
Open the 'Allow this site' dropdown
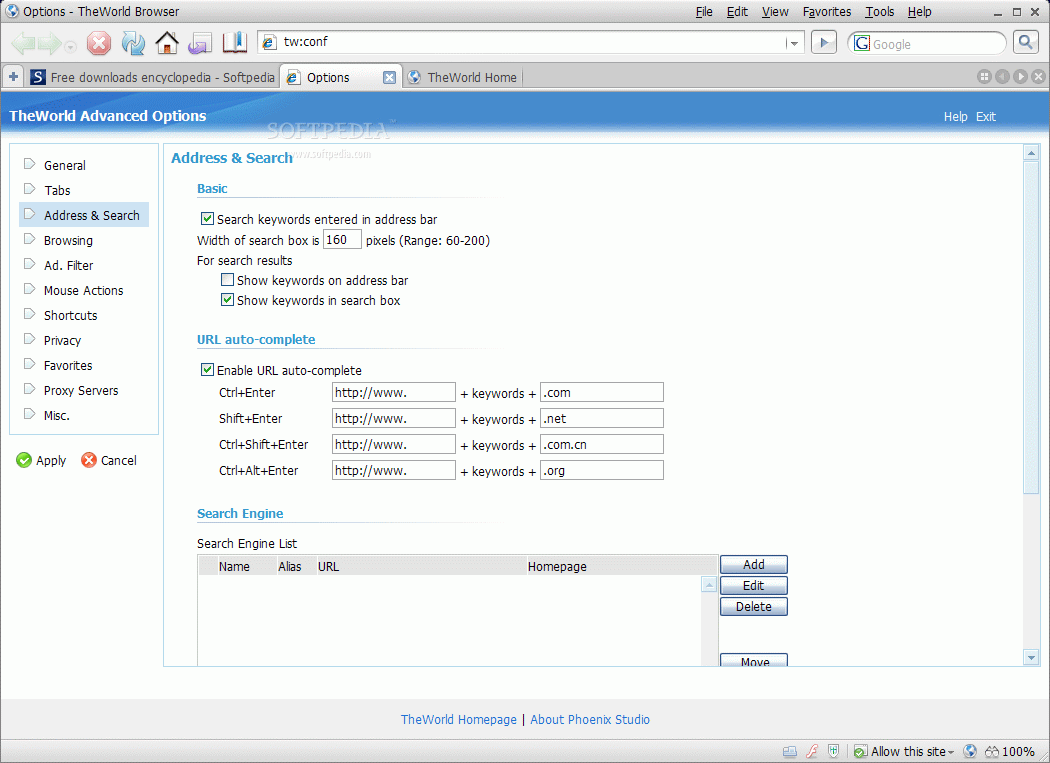904,752
